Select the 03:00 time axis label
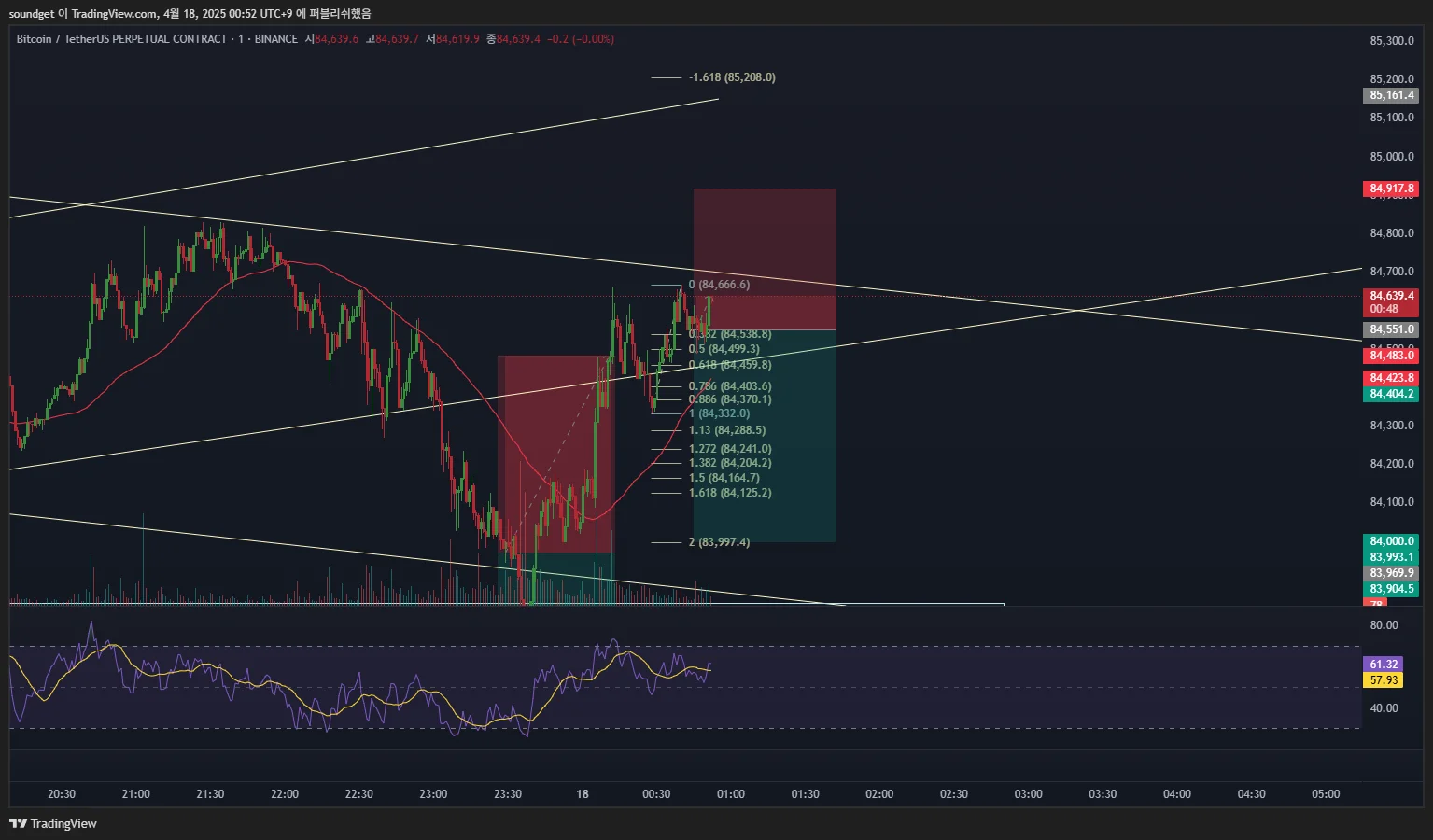Image resolution: width=1433 pixels, height=840 pixels. tap(1029, 794)
